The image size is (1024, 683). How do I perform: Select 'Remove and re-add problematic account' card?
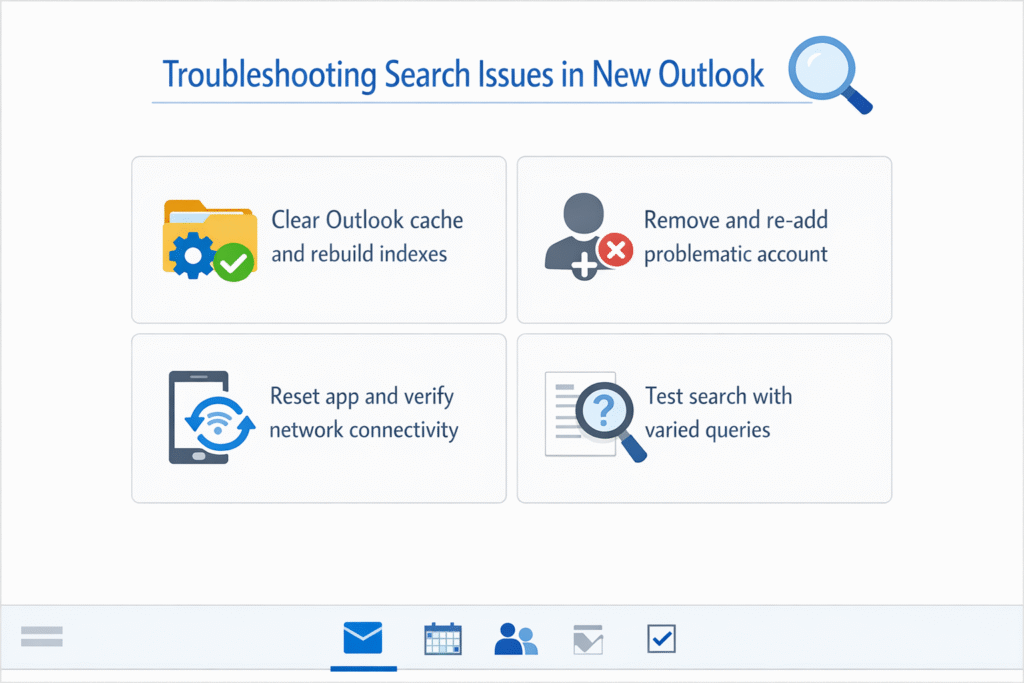tap(703, 238)
